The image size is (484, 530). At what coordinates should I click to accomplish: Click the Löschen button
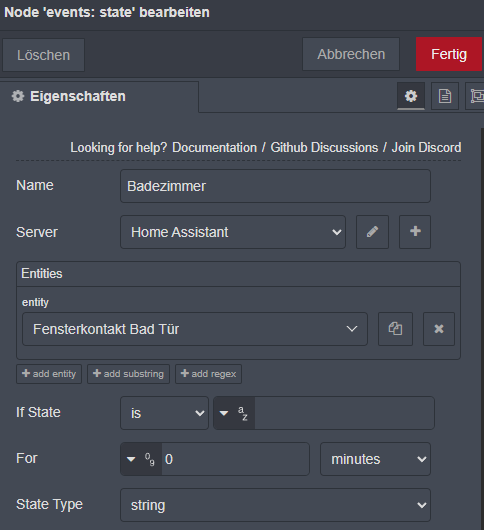pos(44,55)
